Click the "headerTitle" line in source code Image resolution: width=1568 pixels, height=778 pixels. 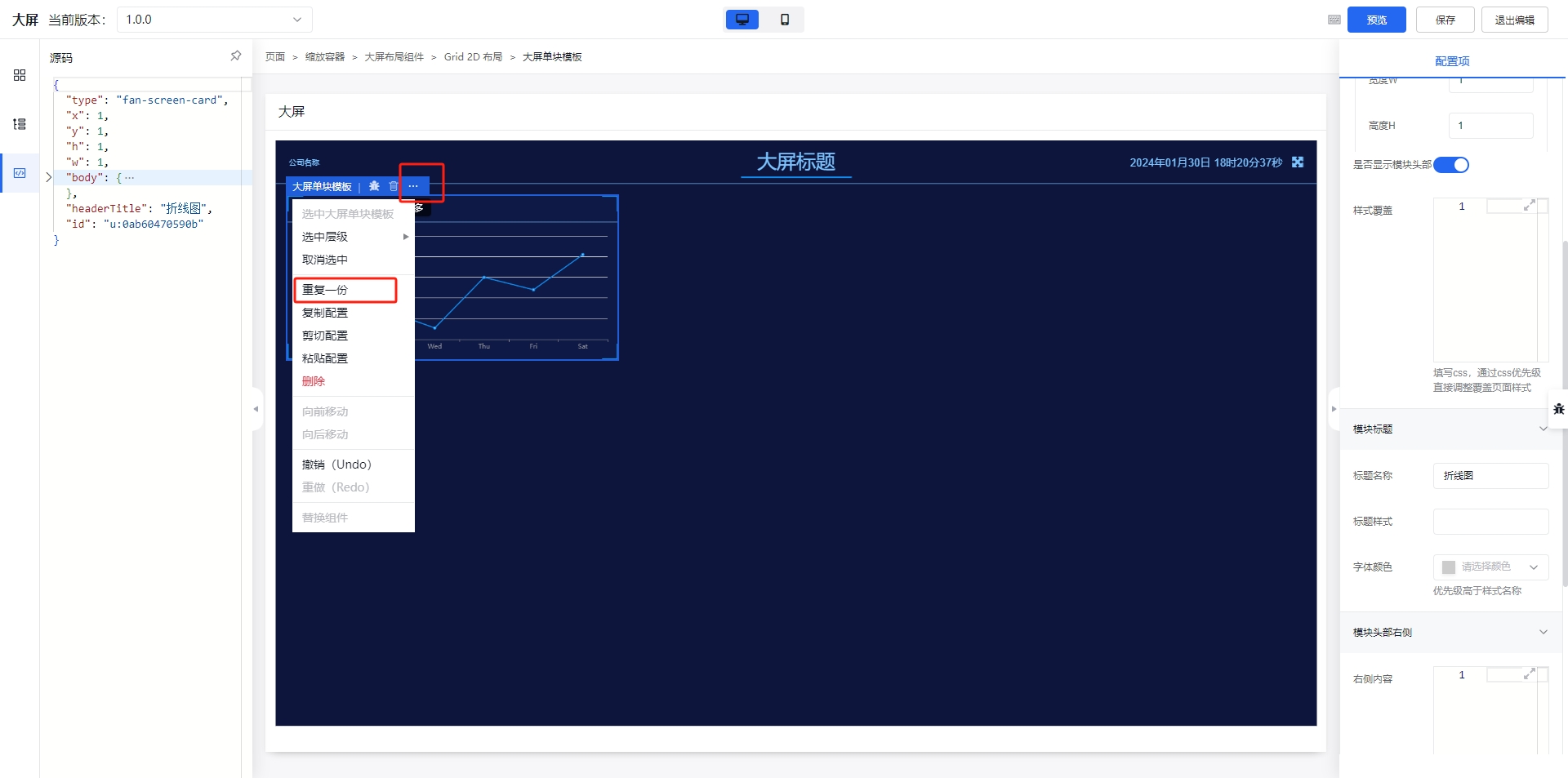click(139, 208)
